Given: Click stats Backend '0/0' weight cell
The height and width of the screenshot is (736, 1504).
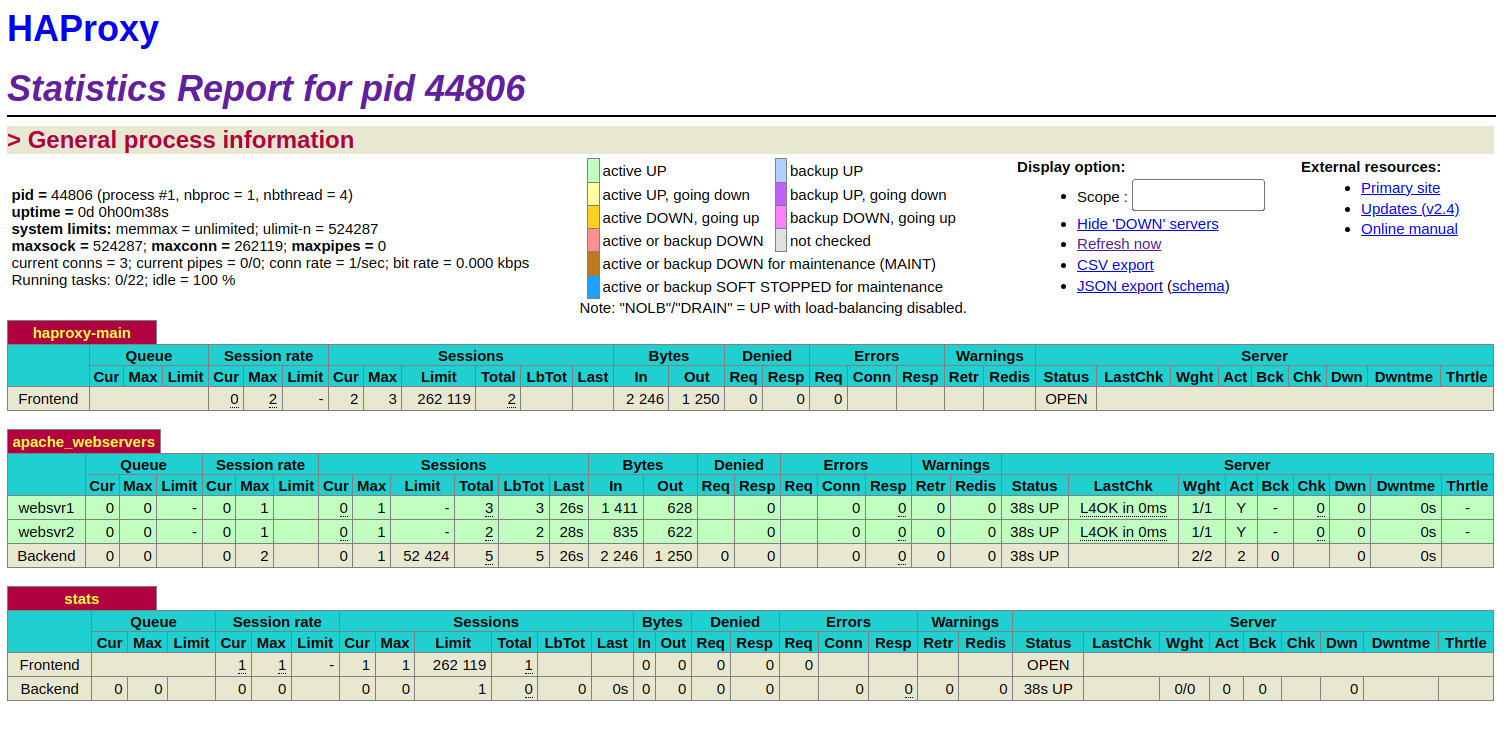Looking at the screenshot, I should point(1184,689).
